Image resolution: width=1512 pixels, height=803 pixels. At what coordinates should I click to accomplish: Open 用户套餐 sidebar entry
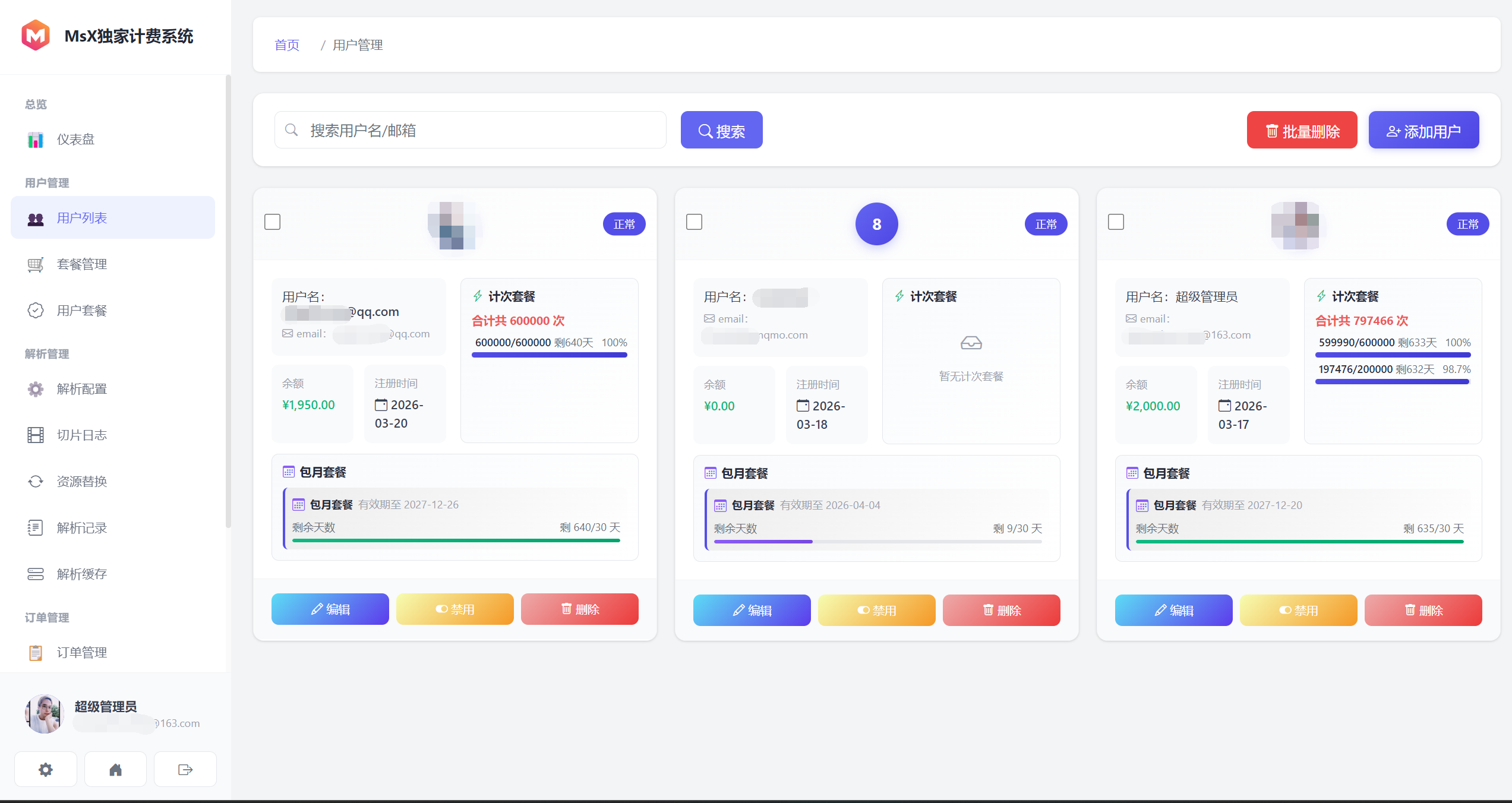(x=81, y=311)
